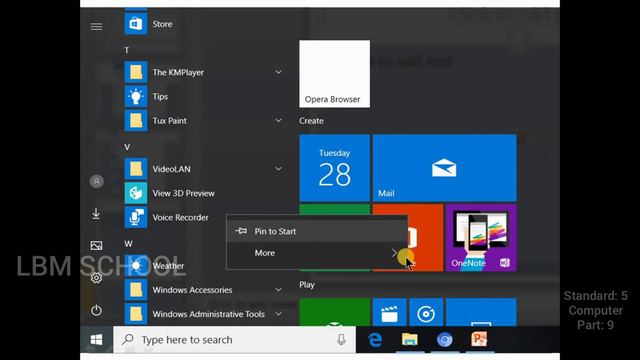Click the Windows Accessories folder icon

pyautogui.click(x=136, y=290)
